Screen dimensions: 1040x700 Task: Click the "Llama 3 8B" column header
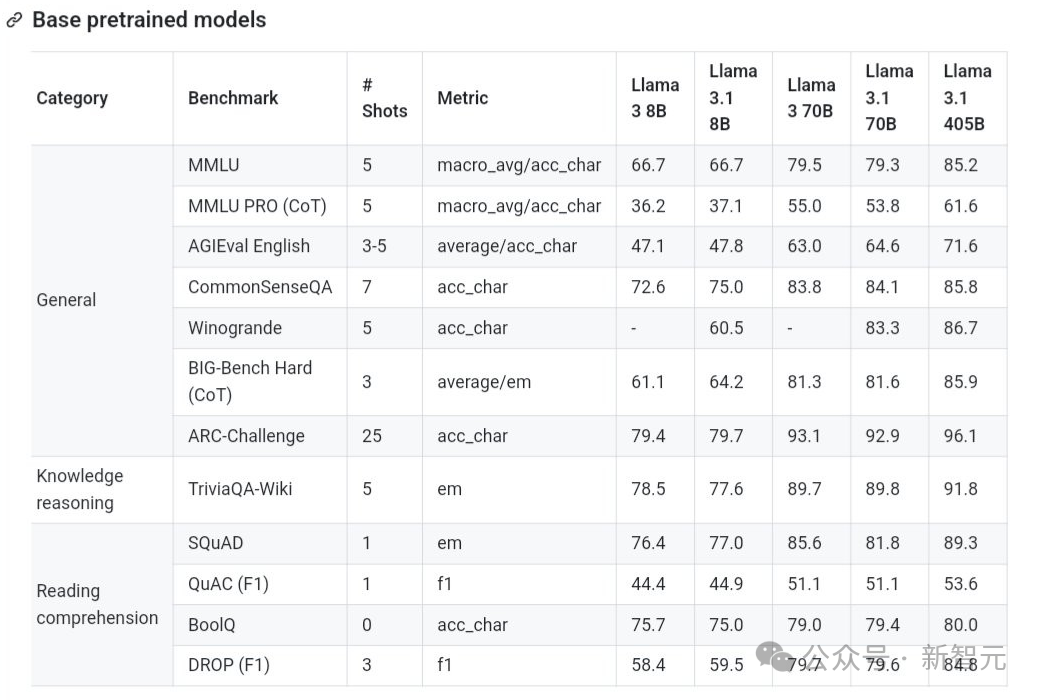click(654, 98)
